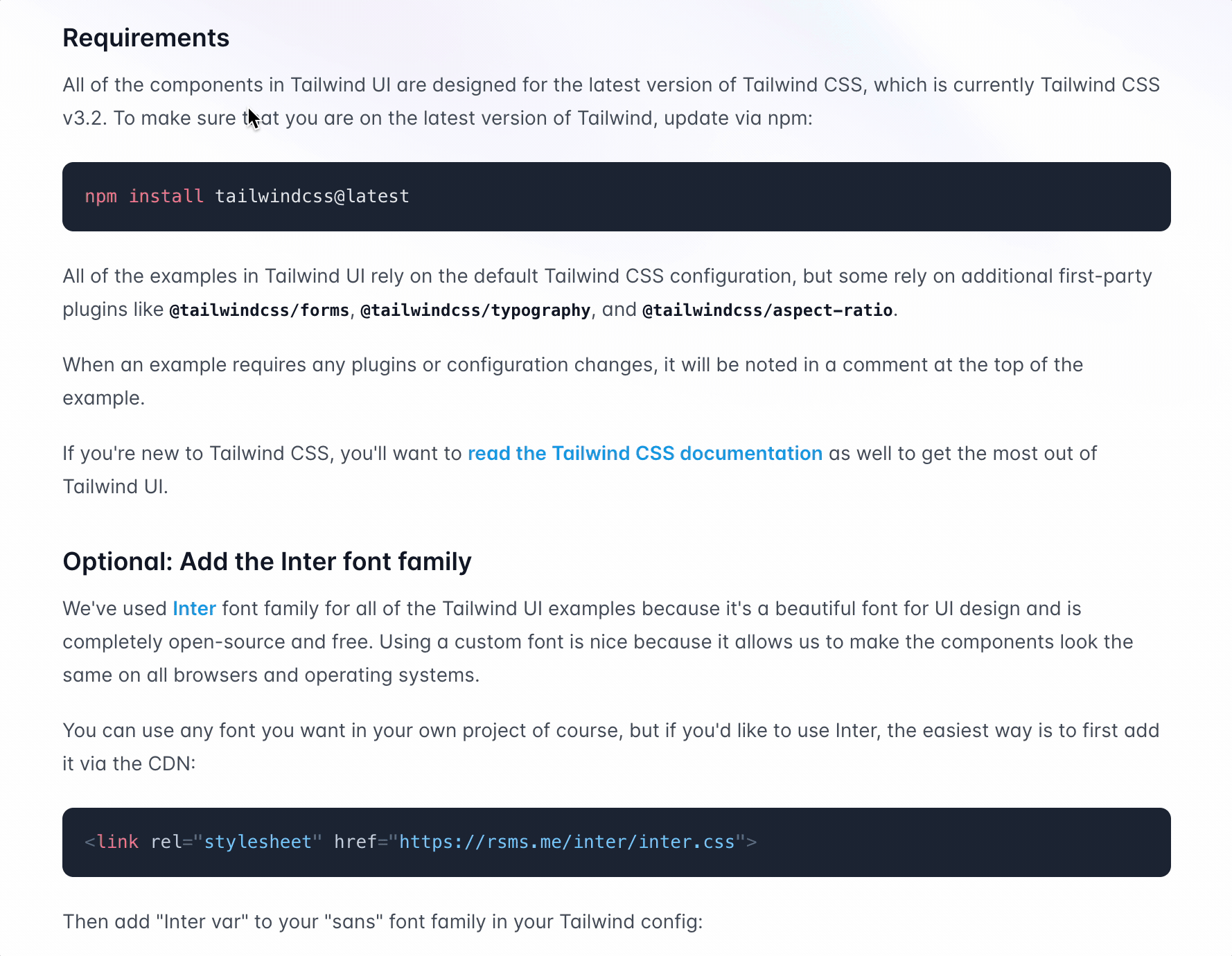Click the sentence 'Then add "Inter var"'
The height and width of the screenshot is (956, 1232).
point(382,922)
